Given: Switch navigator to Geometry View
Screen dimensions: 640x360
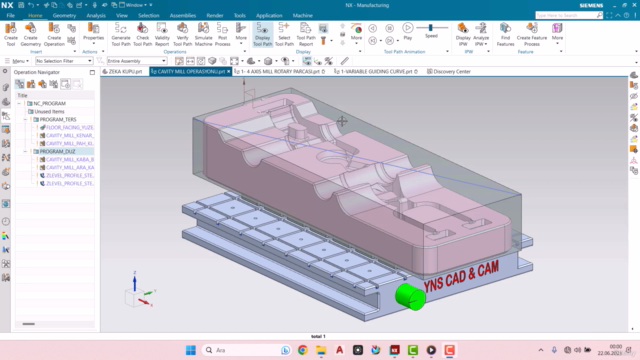Looking at the screenshot, I should click(42, 84).
